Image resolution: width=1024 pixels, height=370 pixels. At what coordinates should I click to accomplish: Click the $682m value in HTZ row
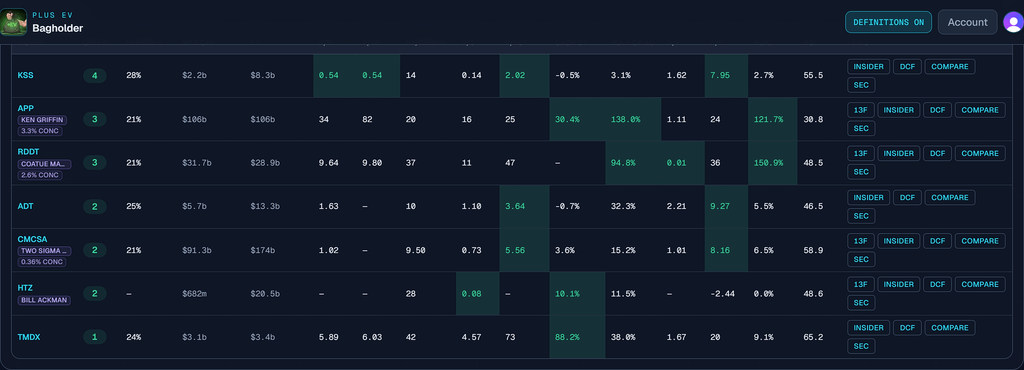pyautogui.click(x=195, y=294)
